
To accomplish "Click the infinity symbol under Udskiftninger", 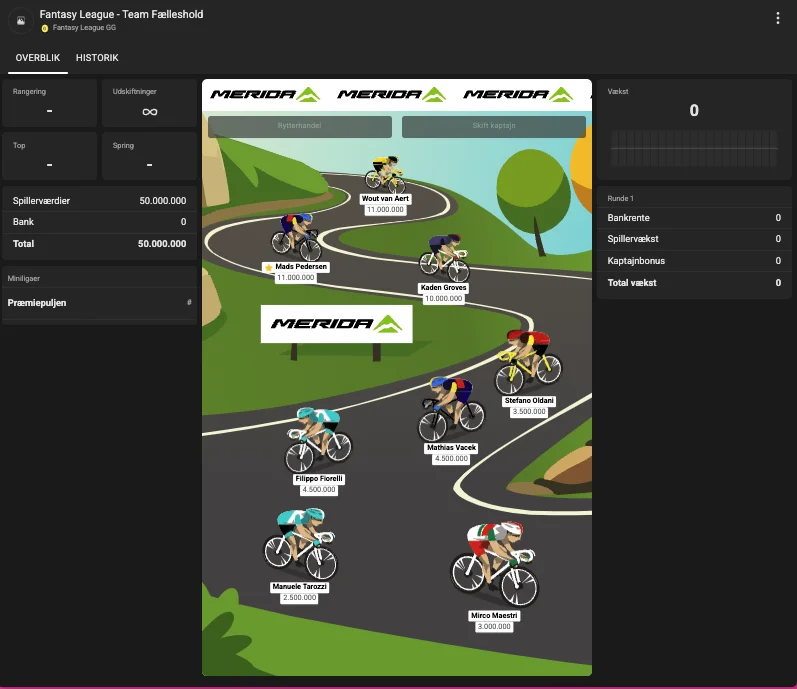I will 149,112.
